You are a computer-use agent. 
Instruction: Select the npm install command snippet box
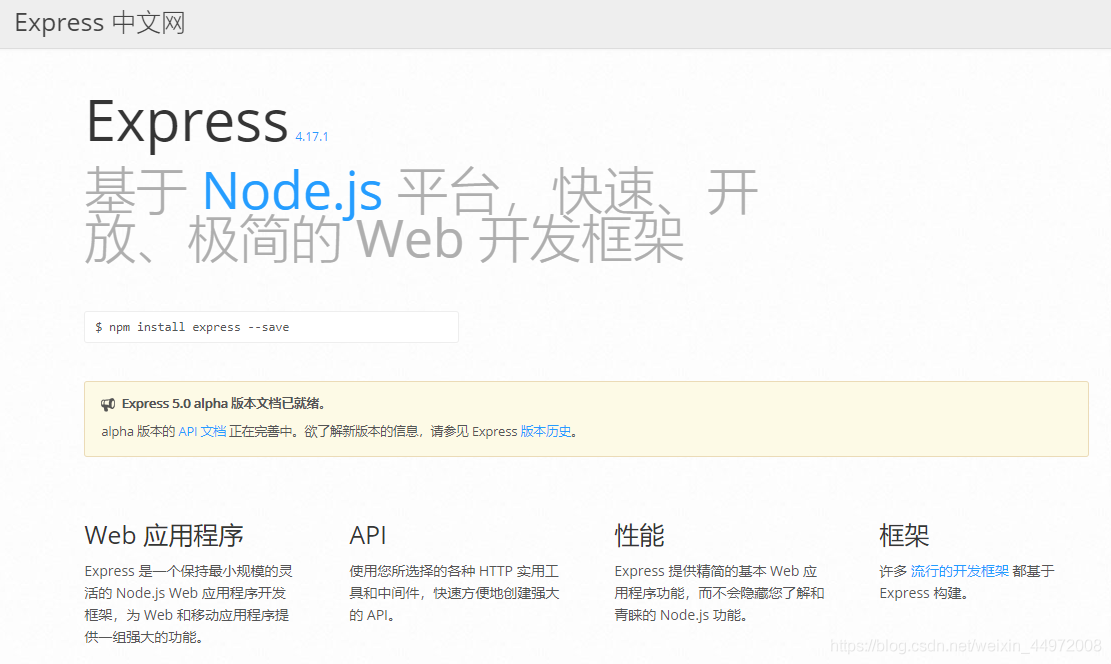pyautogui.click(x=271, y=326)
